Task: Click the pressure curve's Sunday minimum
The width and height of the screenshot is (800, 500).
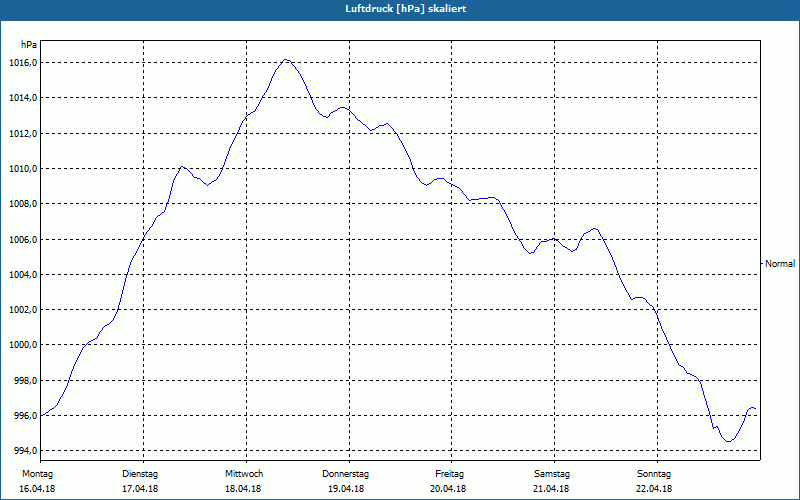Action: [728, 441]
